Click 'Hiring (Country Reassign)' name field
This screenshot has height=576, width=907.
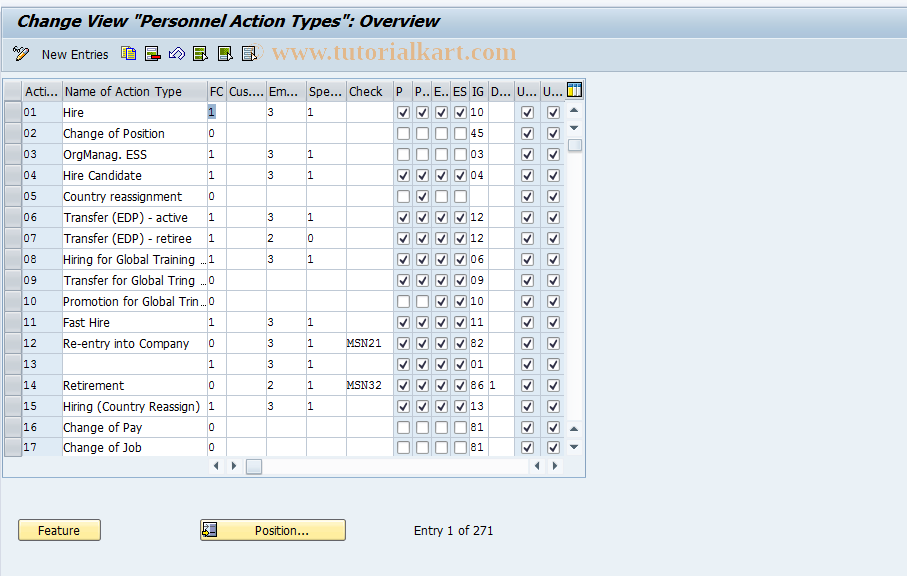click(x=135, y=406)
